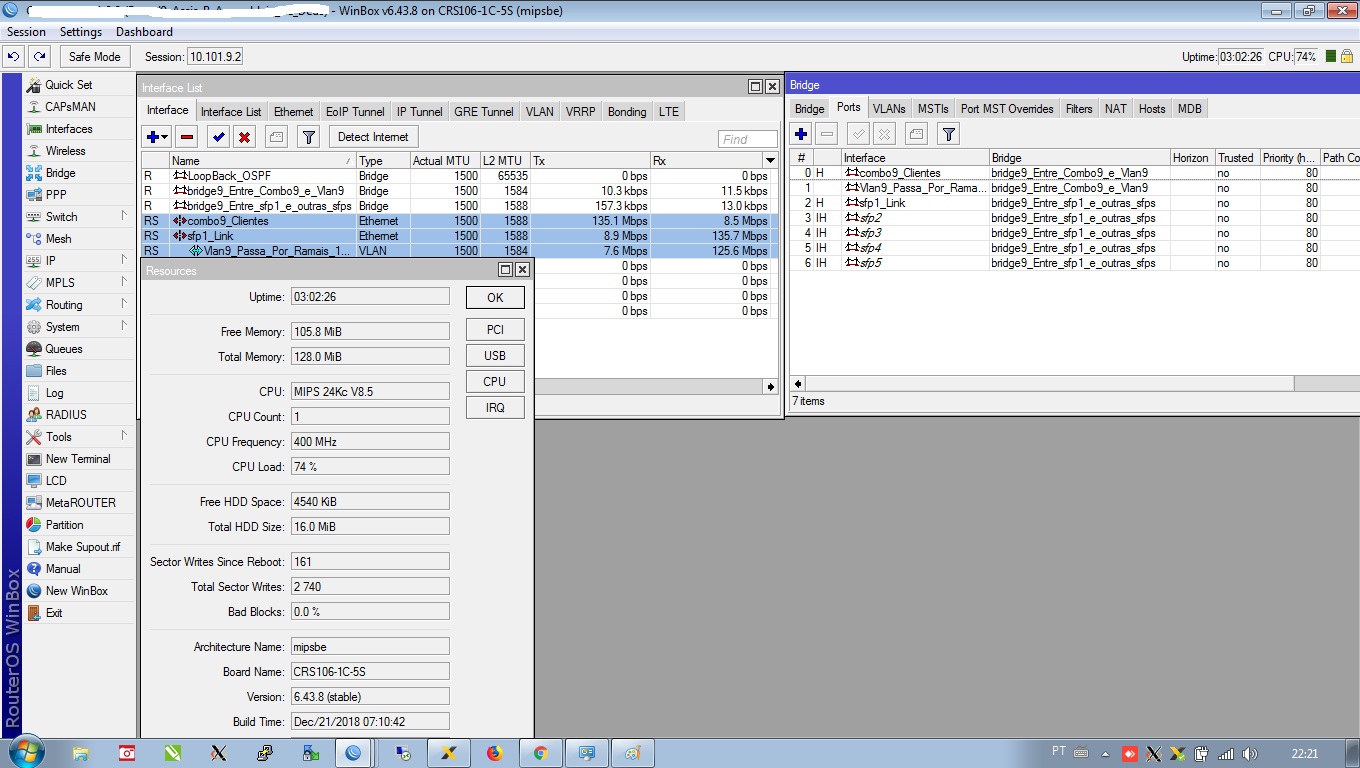The width and height of the screenshot is (1360, 768).
Task: Open column selector dropdown in Interface List
Action: (770, 161)
